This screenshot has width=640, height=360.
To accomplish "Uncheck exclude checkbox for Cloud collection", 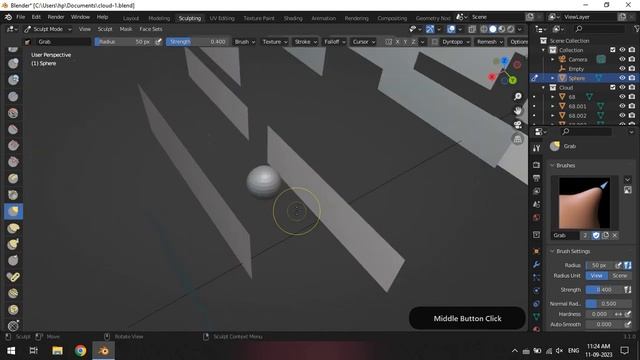I will click(x=613, y=87).
